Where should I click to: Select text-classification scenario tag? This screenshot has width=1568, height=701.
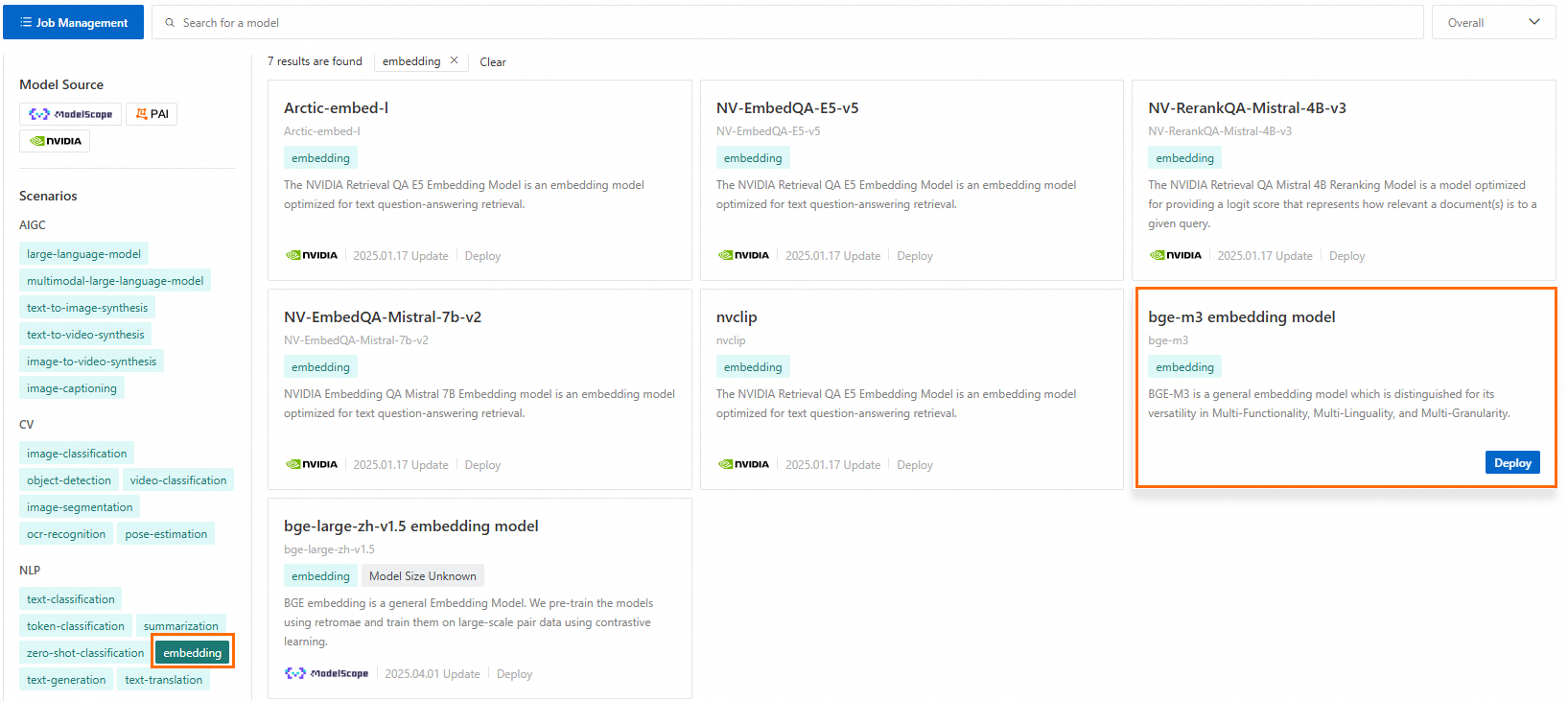(71, 599)
